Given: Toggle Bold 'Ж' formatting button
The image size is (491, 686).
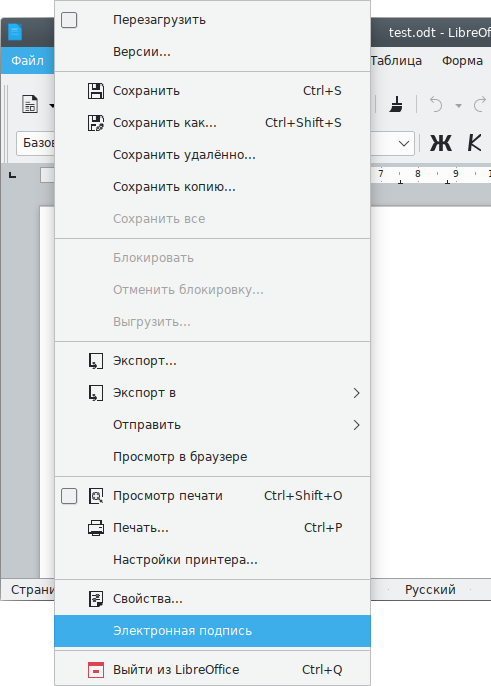Looking at the screenshot, I should (x=441, y=143).
